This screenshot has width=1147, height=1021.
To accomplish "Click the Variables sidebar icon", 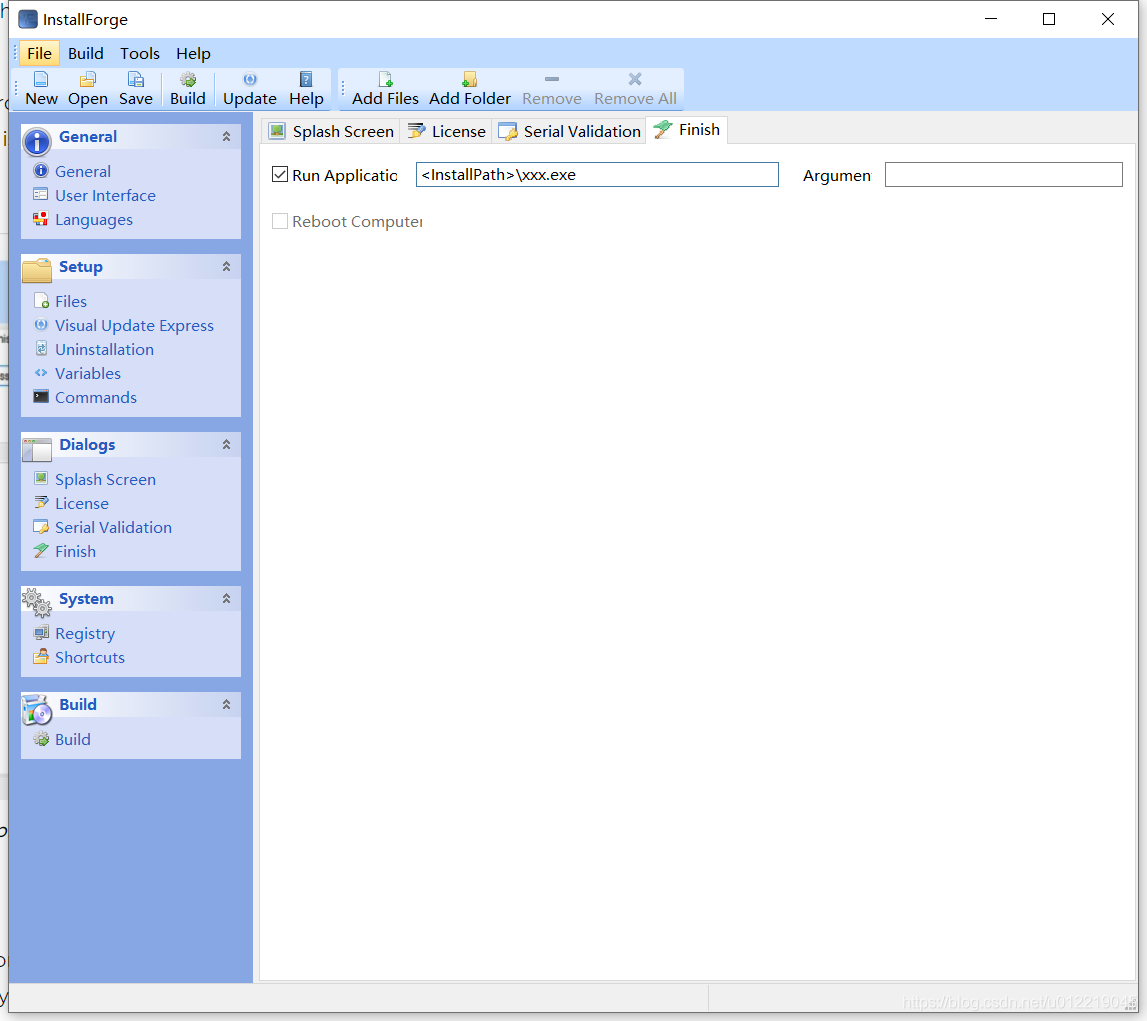I will click(x=41, y=373).
